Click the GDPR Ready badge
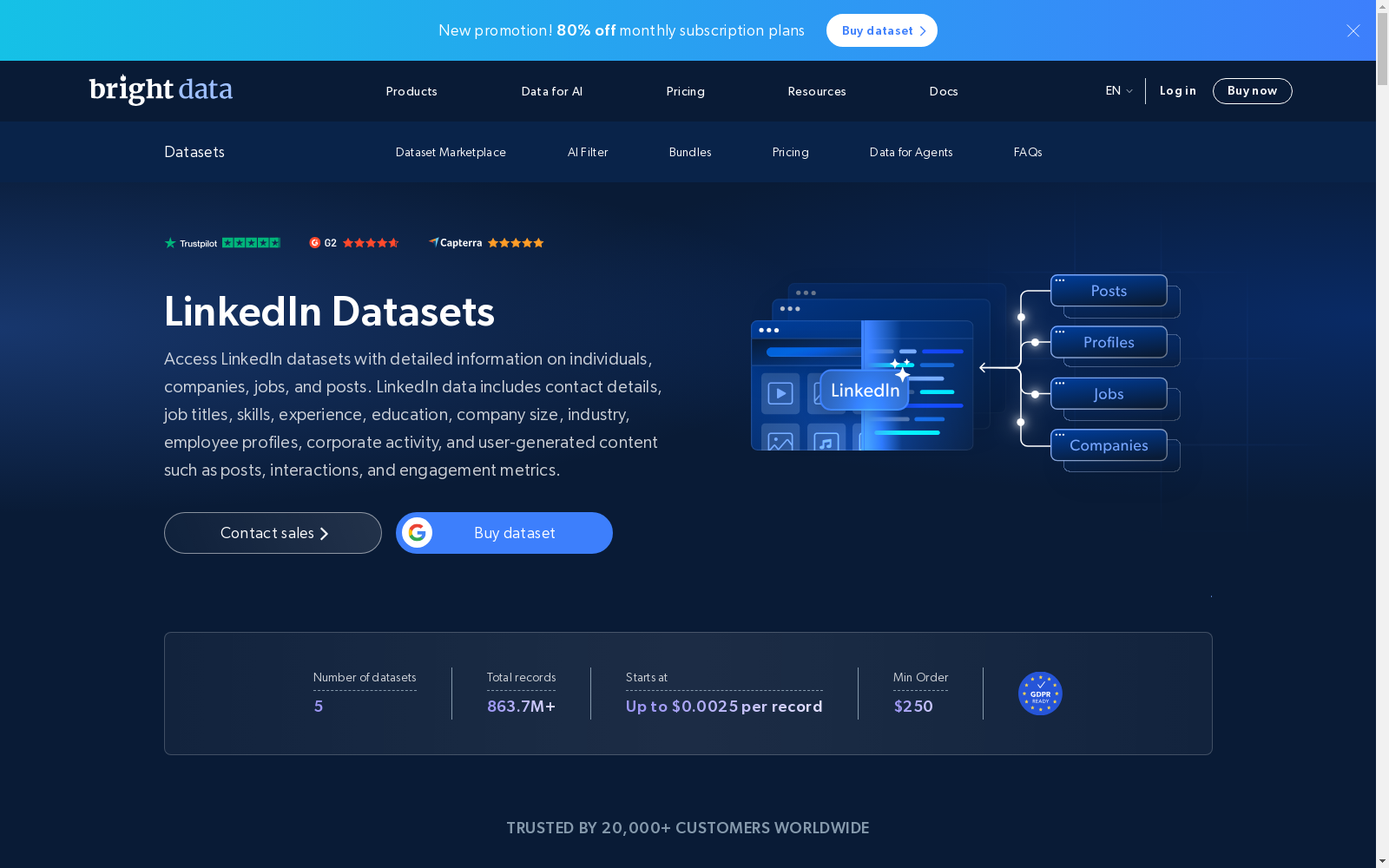Image resolution: width=1389 pixels, height=868 pixels. [1040, 694]
